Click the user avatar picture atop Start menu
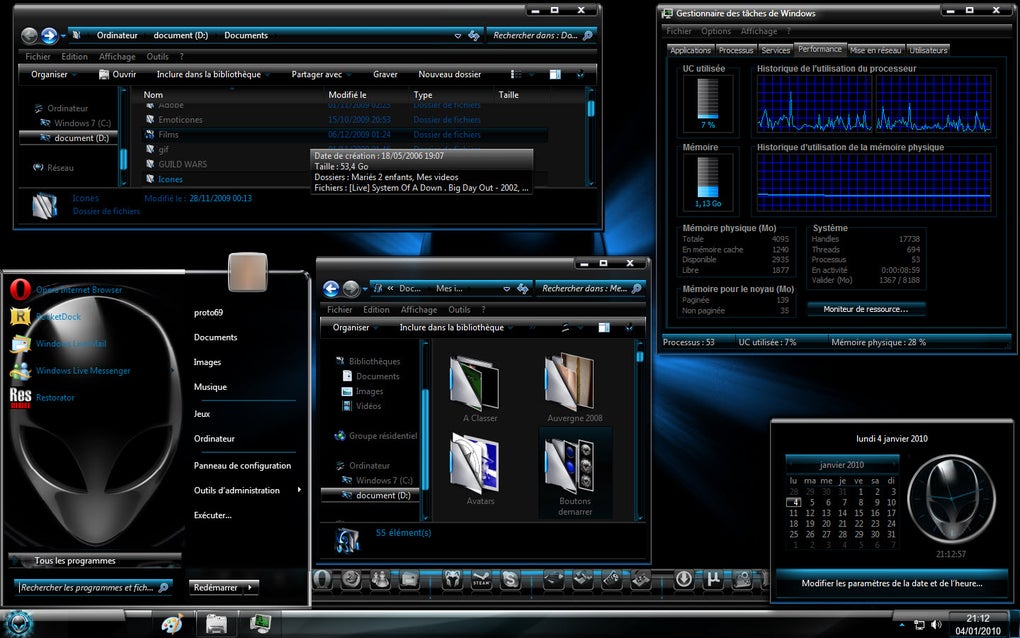This screenshot has width=1020, height=638. point(248,272)
